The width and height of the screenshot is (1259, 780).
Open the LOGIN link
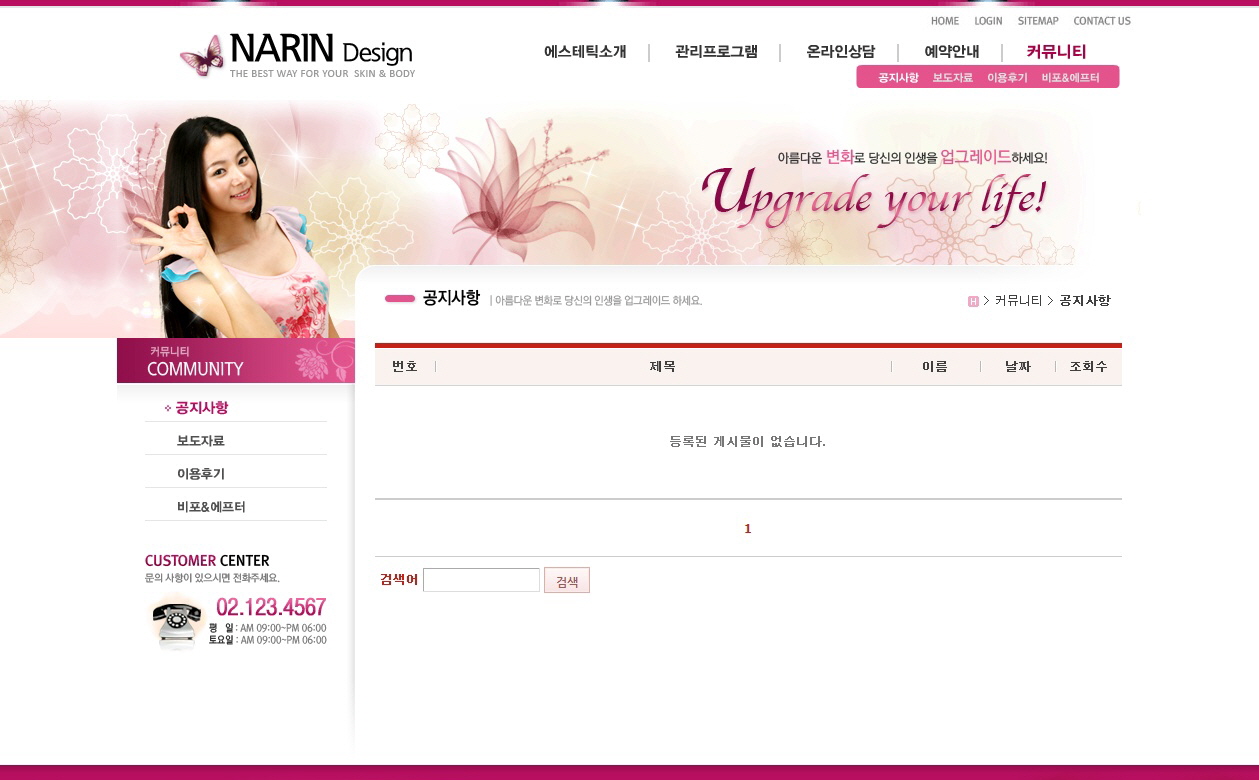click(x=988, y=21)
